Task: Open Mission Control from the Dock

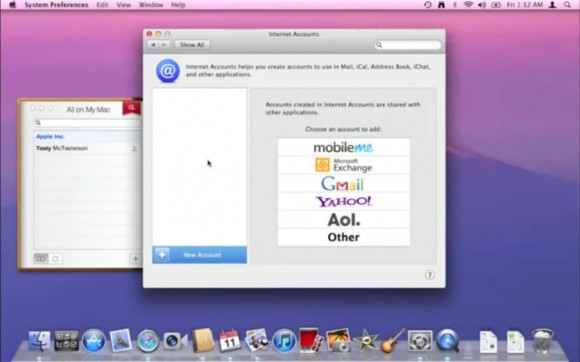Action: [67, 341]
